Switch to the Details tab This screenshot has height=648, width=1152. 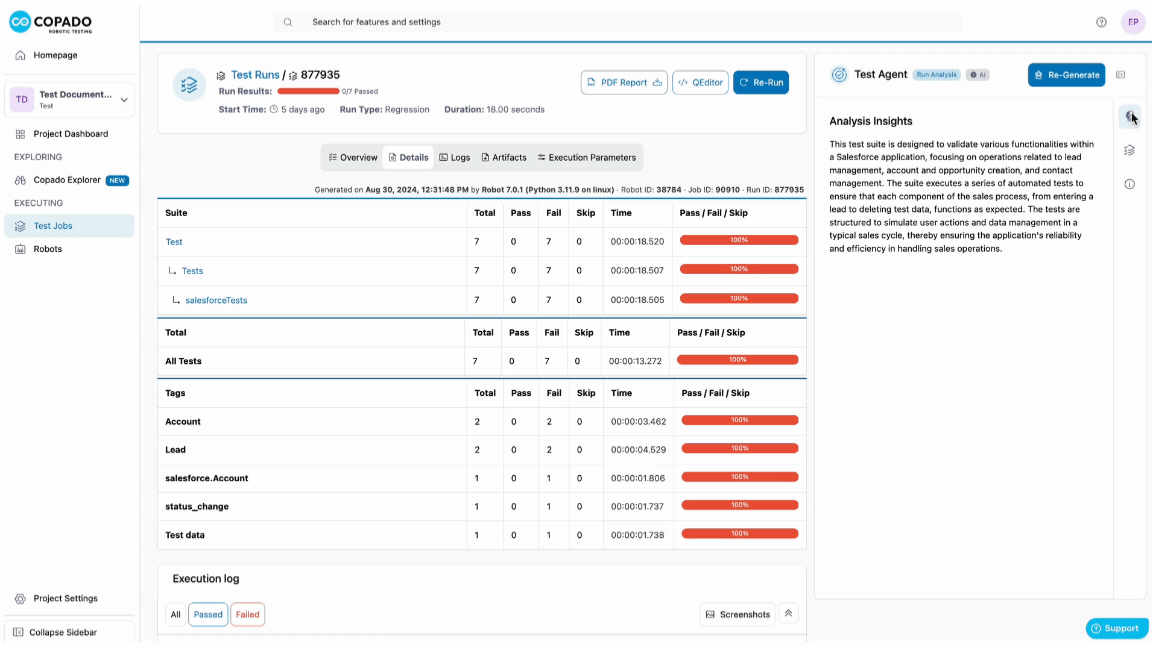(x=408, y=157)
